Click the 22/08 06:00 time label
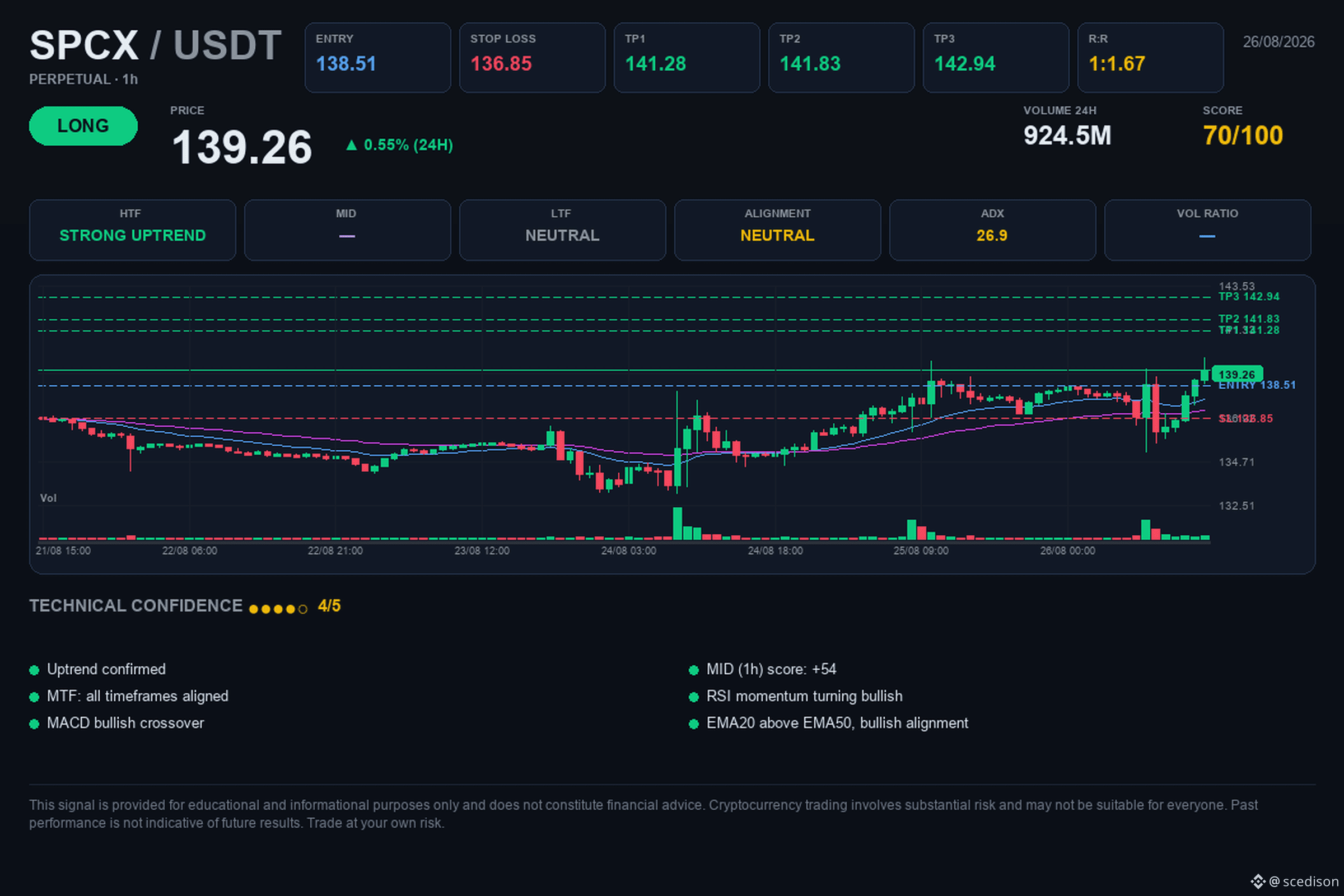 (x=190, y=551)
